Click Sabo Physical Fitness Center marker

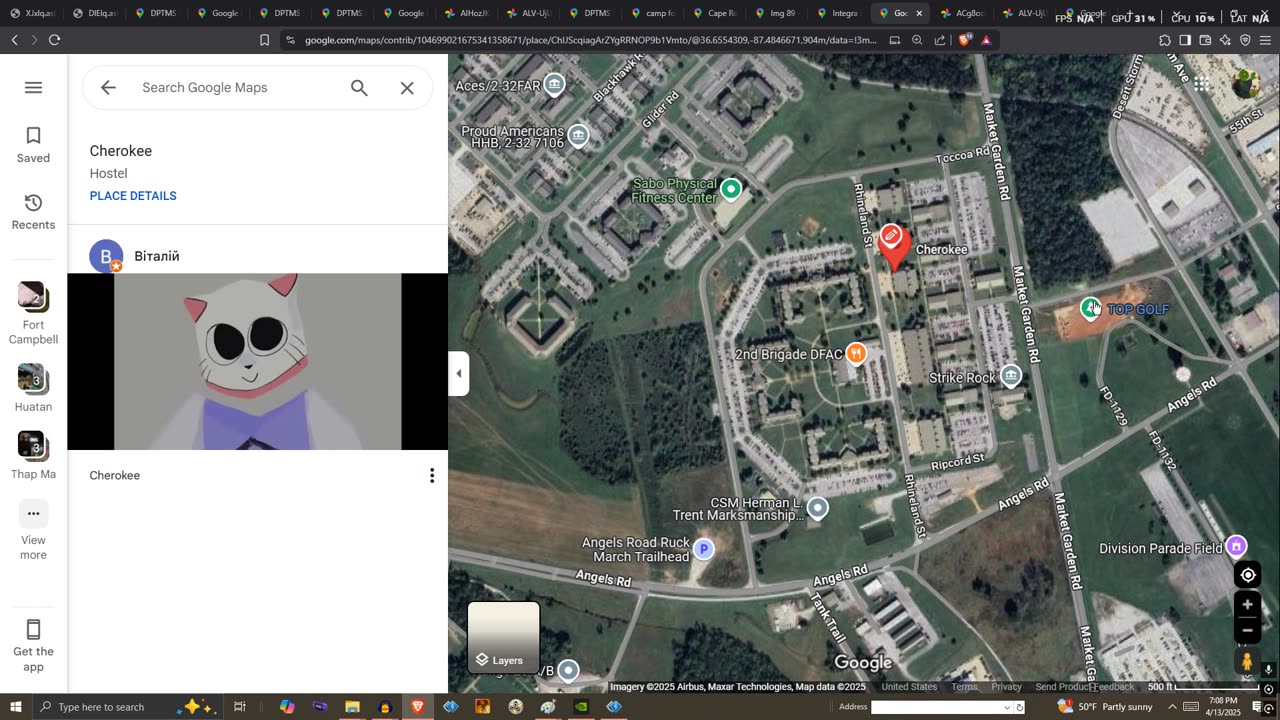(731, 189)
